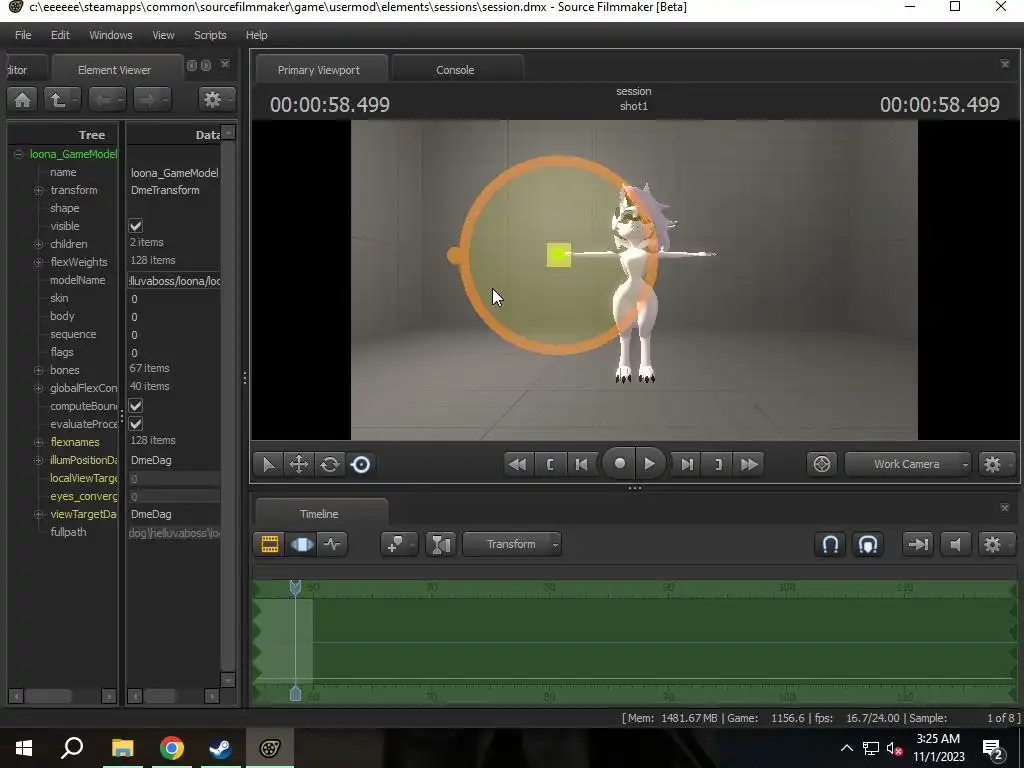
Task: Click the modelName value field
Action: click(x=174, y=281)
